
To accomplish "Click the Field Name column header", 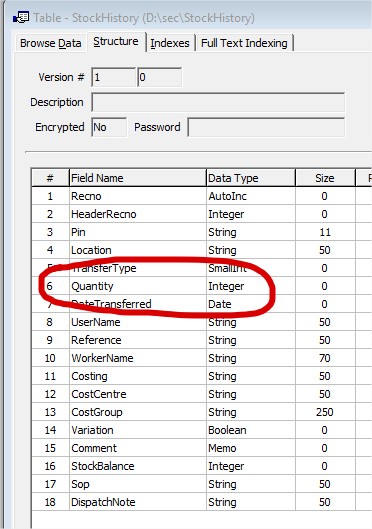I will (x=138, y=178).
